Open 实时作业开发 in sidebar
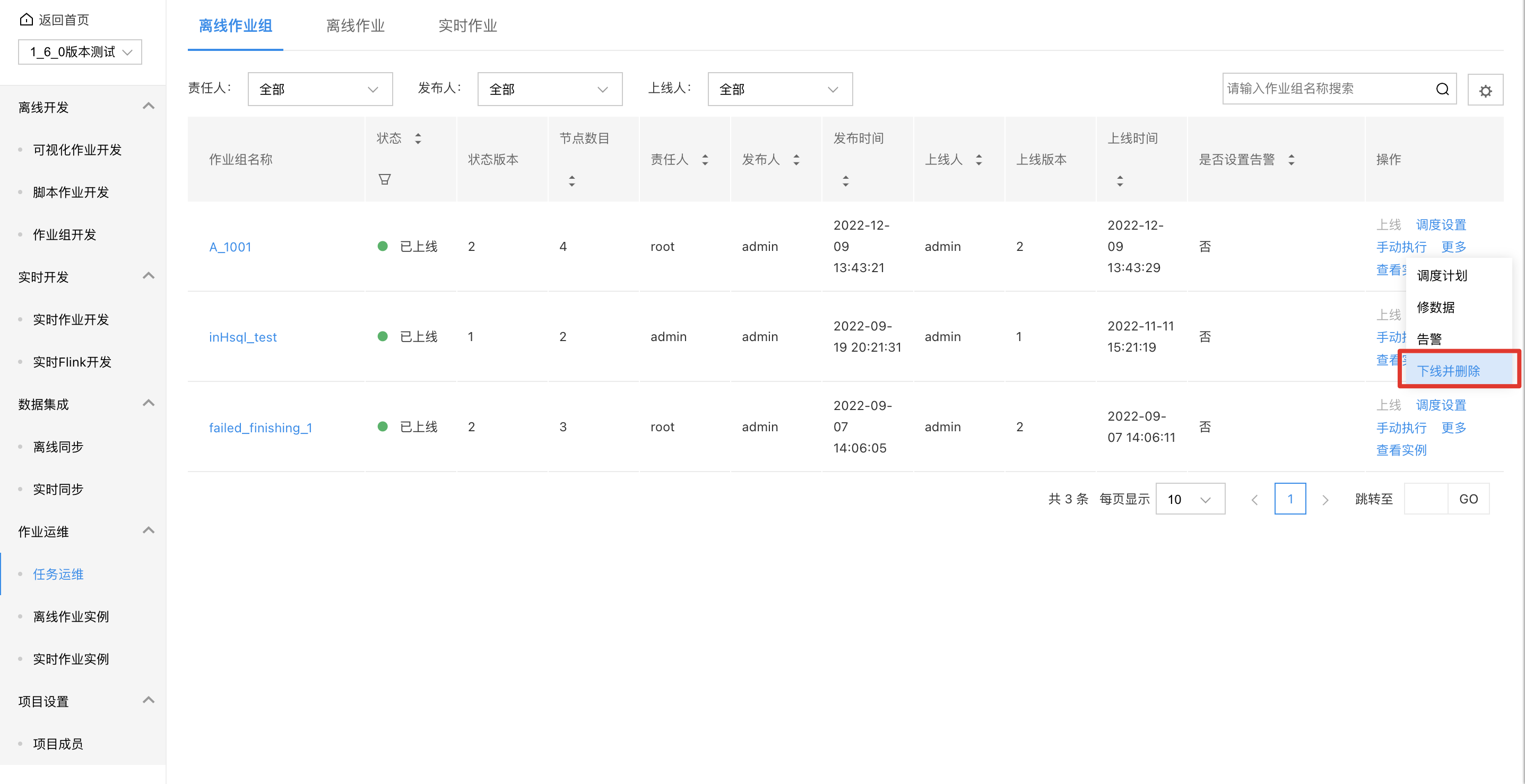 (x=71, y=319)
